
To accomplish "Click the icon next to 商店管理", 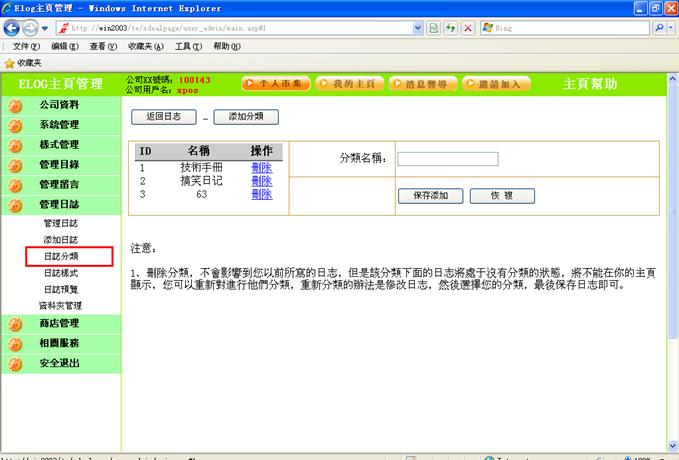I will pos(15,323).
